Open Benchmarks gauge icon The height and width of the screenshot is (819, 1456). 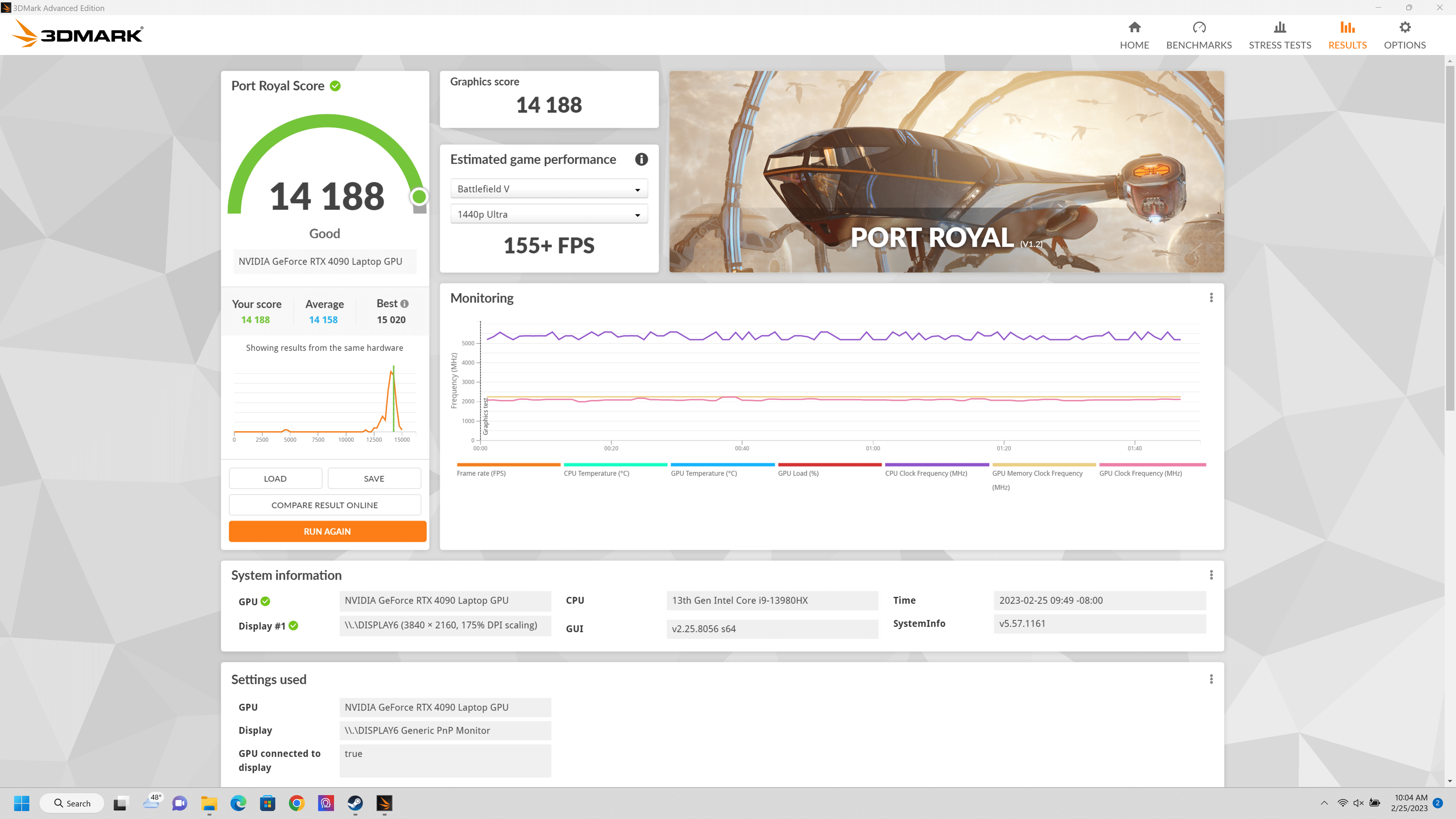coord(1199,27)
